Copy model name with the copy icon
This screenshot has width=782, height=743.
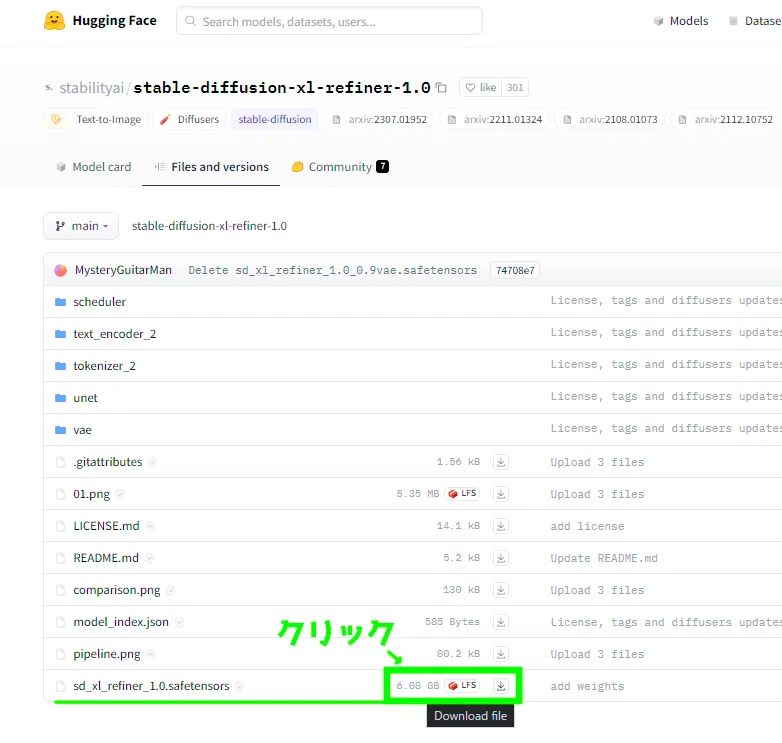(x=441, y=88)
